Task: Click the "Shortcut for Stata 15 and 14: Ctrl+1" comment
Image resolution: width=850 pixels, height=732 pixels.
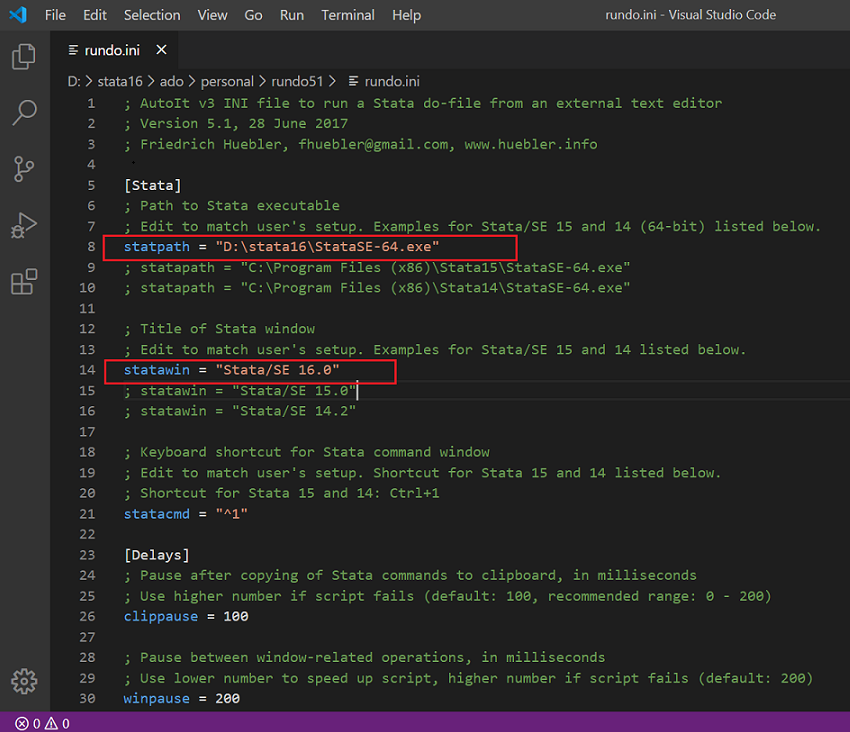Action: click(x=281, y=493)
